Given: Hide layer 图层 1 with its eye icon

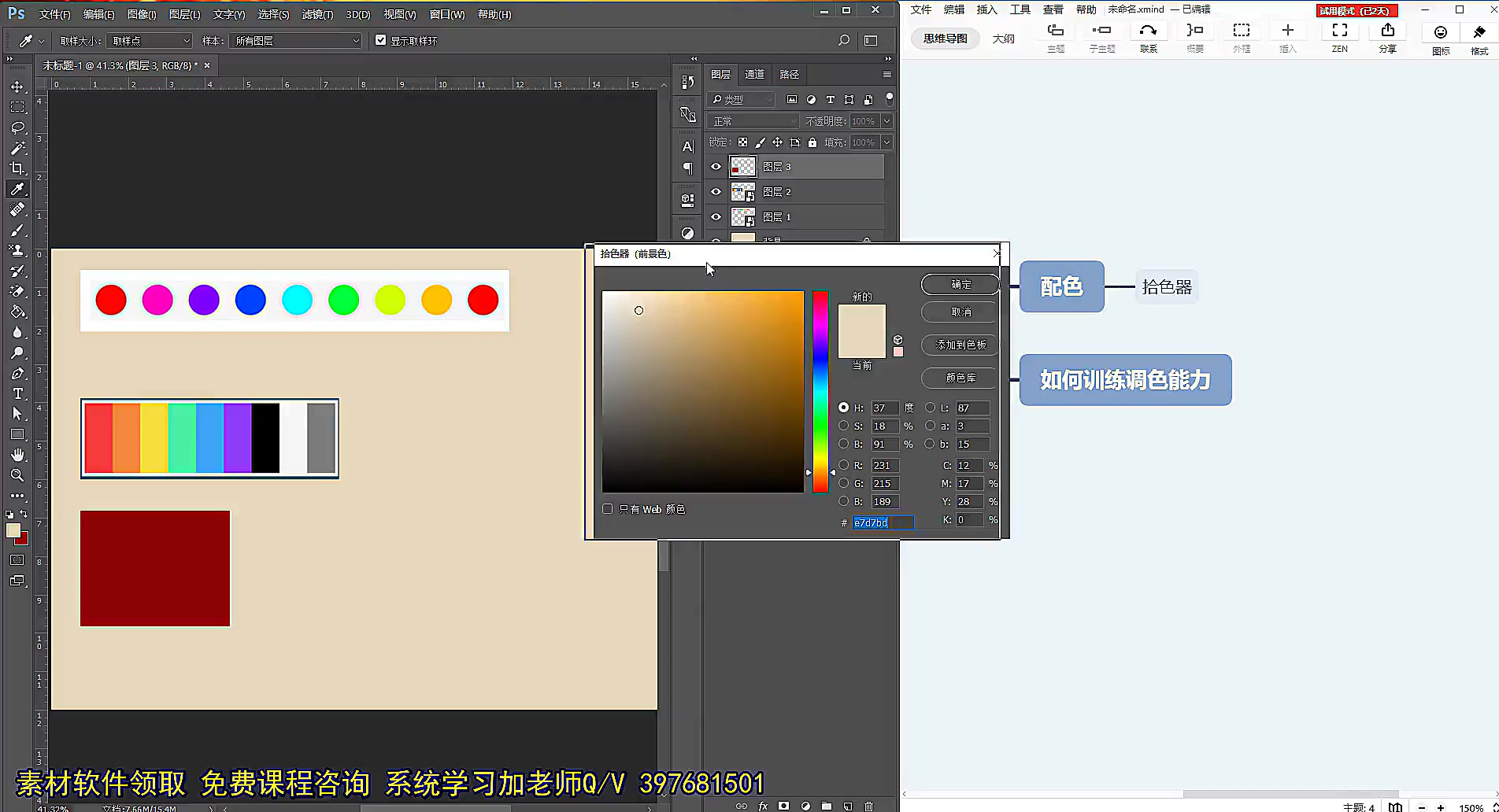Looking at the screenshot, I should (x=716, y=217).
